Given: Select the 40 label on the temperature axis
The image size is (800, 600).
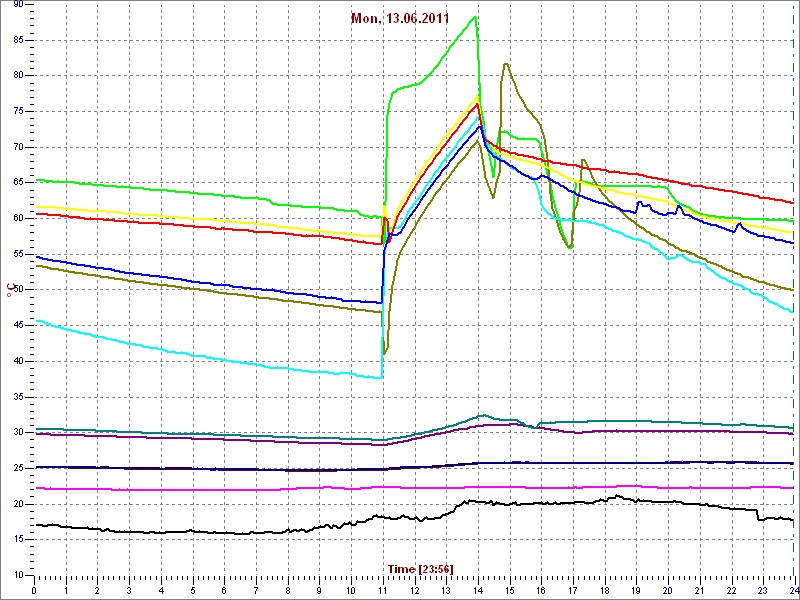Looking at the screenshot, I should tap(18, 361).
